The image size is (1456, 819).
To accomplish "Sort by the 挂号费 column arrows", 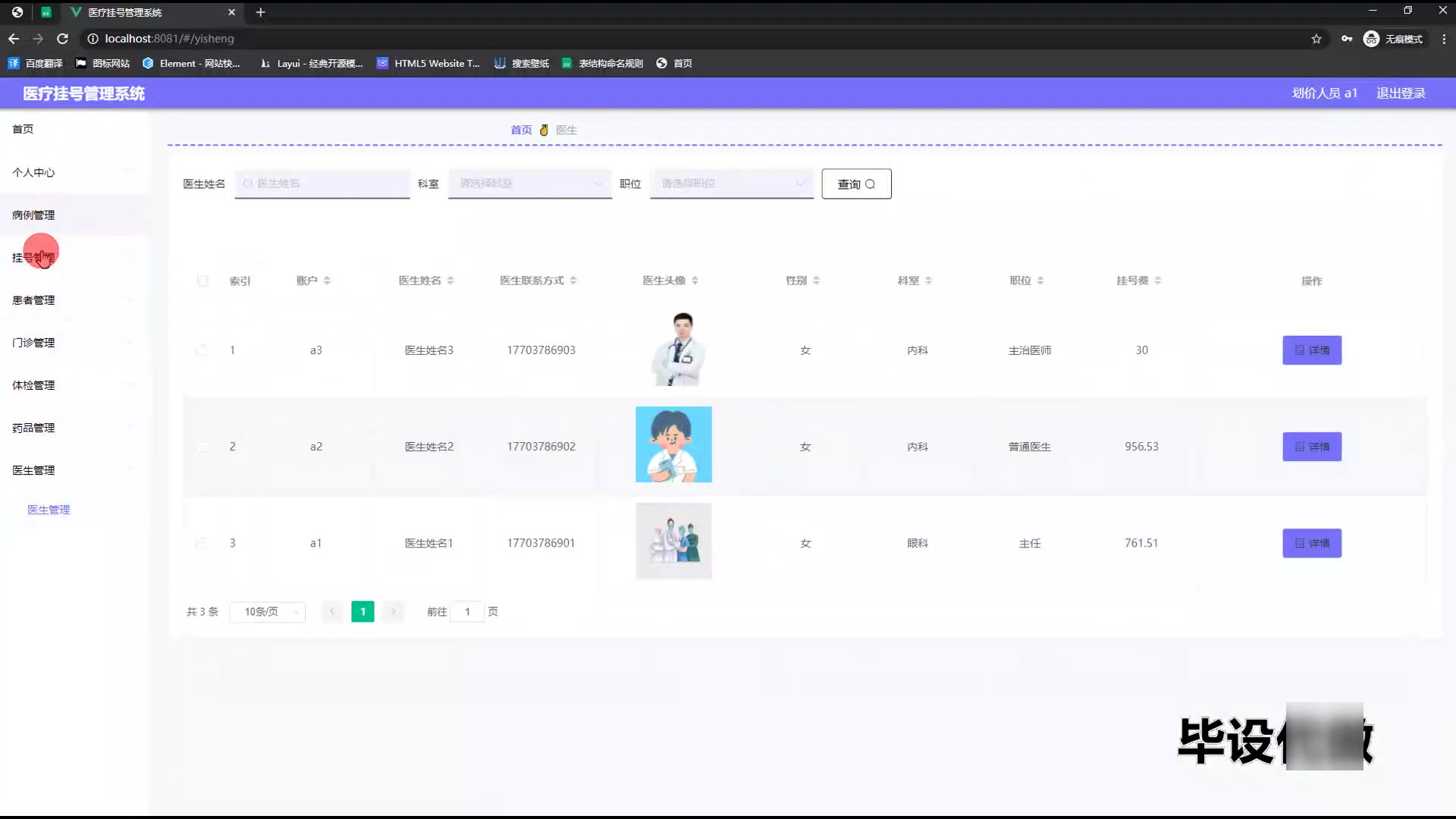I will (x=1158, y=281).
